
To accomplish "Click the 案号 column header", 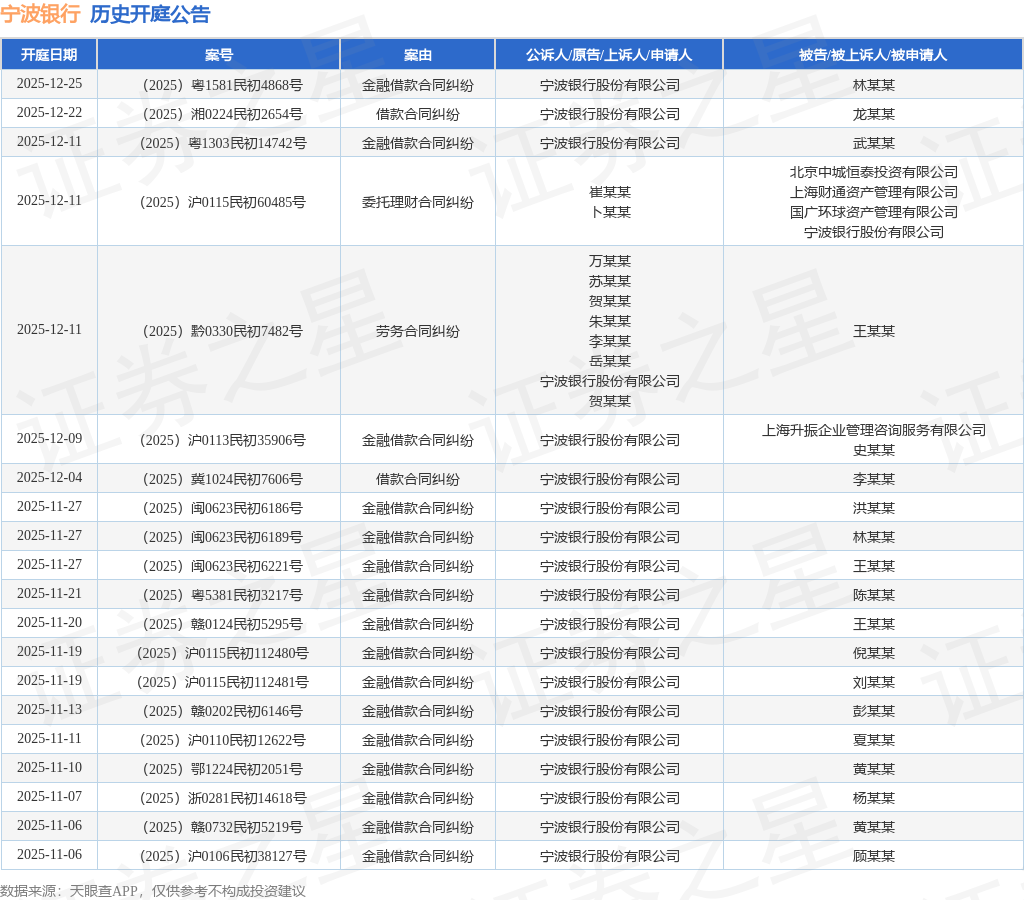I will 219,55.
